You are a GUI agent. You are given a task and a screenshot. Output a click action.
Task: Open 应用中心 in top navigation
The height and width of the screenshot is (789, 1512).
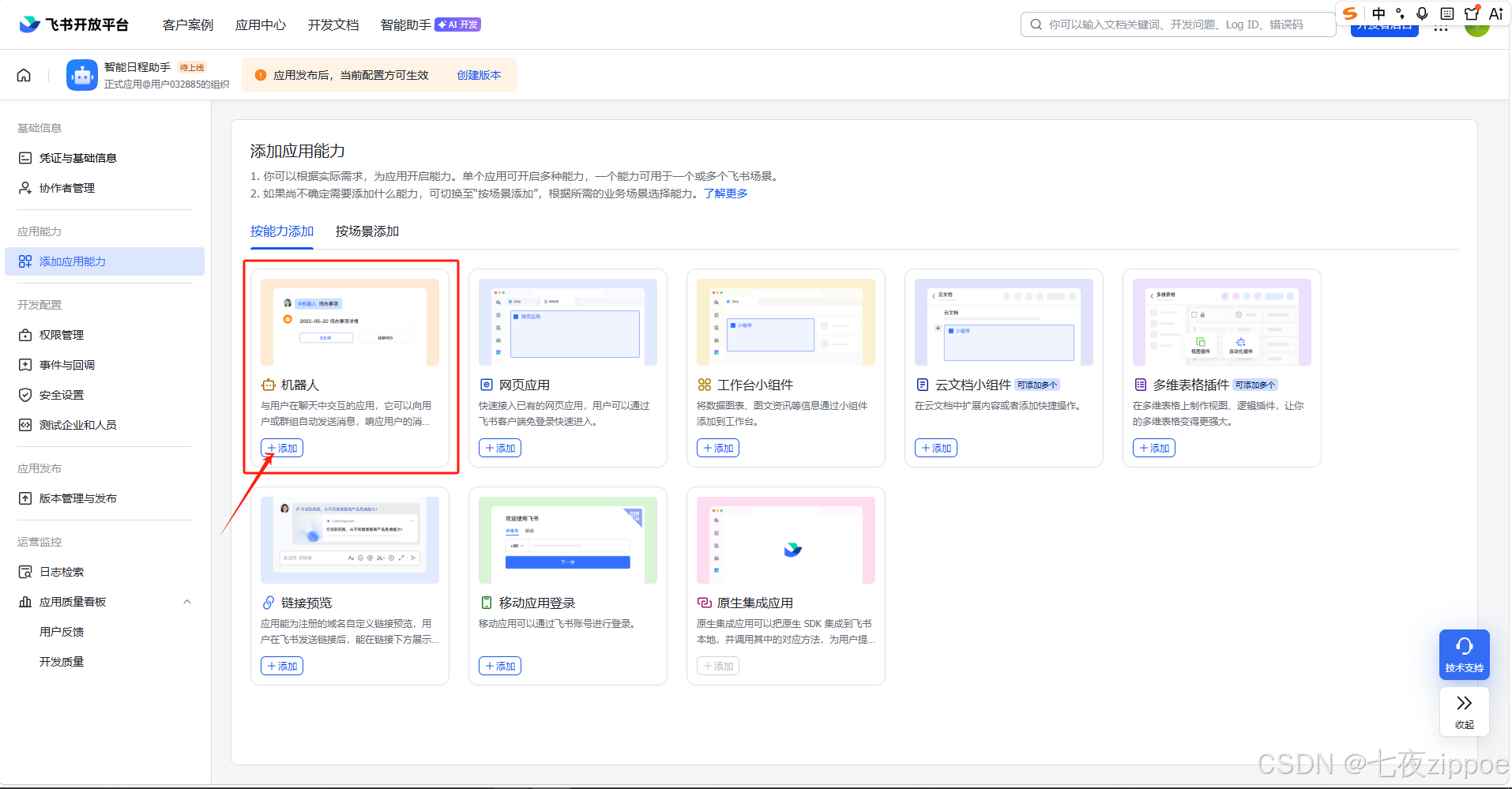[x=261, y=24]
